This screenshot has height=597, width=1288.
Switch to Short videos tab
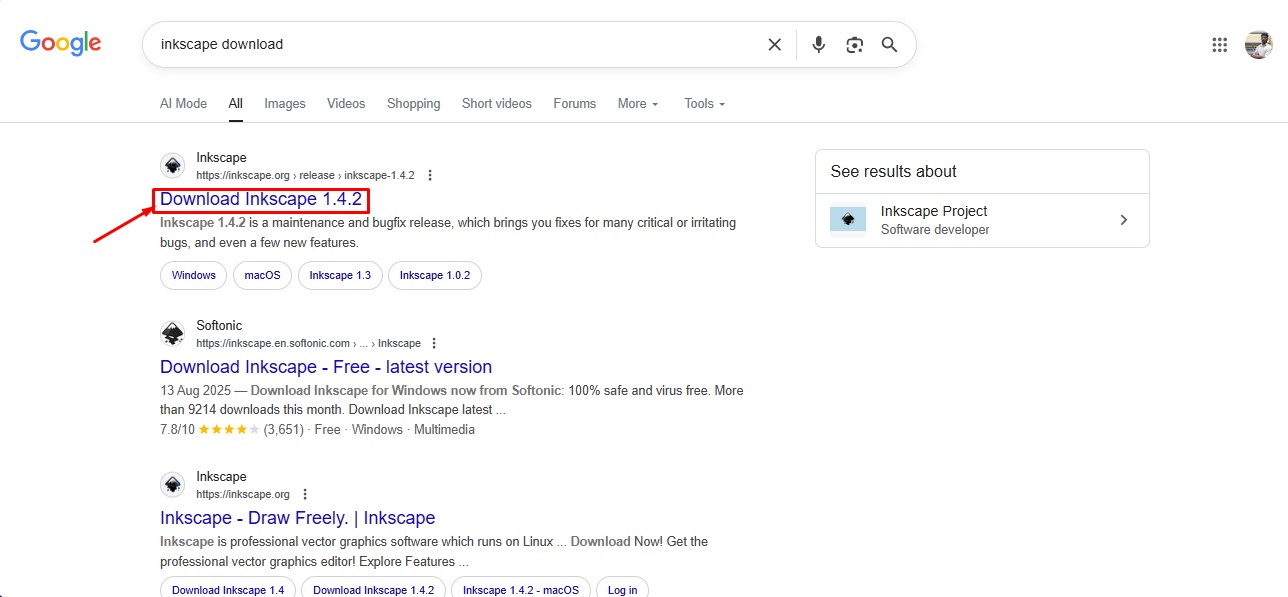coord(497,103)
